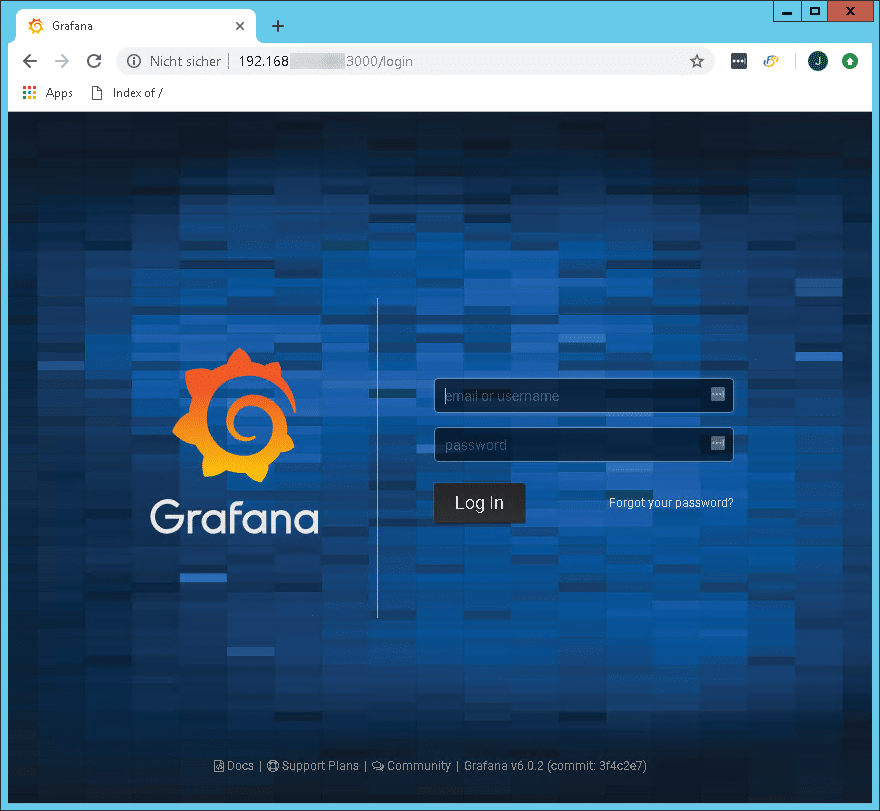Click the password field
The width and height of the screenshot is (880, 811).
[584, 445]
